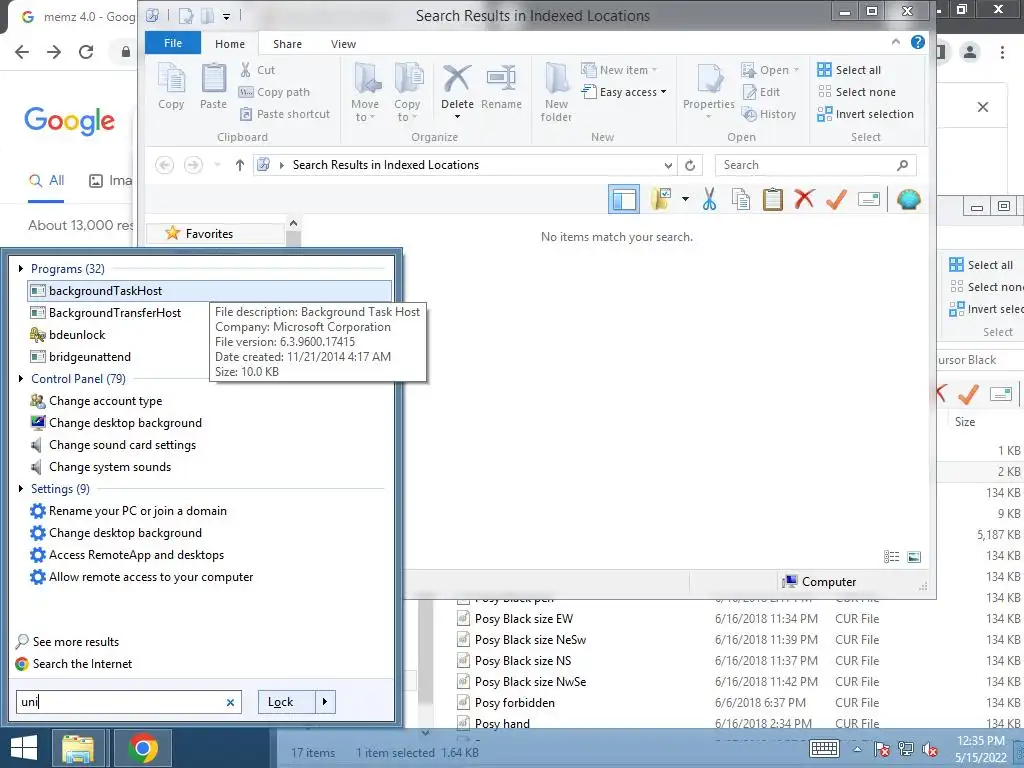Click Paste shortcut in the ribbon
Screen dimensions: 1024x768
pyautogui.click(x=284, y=114)
